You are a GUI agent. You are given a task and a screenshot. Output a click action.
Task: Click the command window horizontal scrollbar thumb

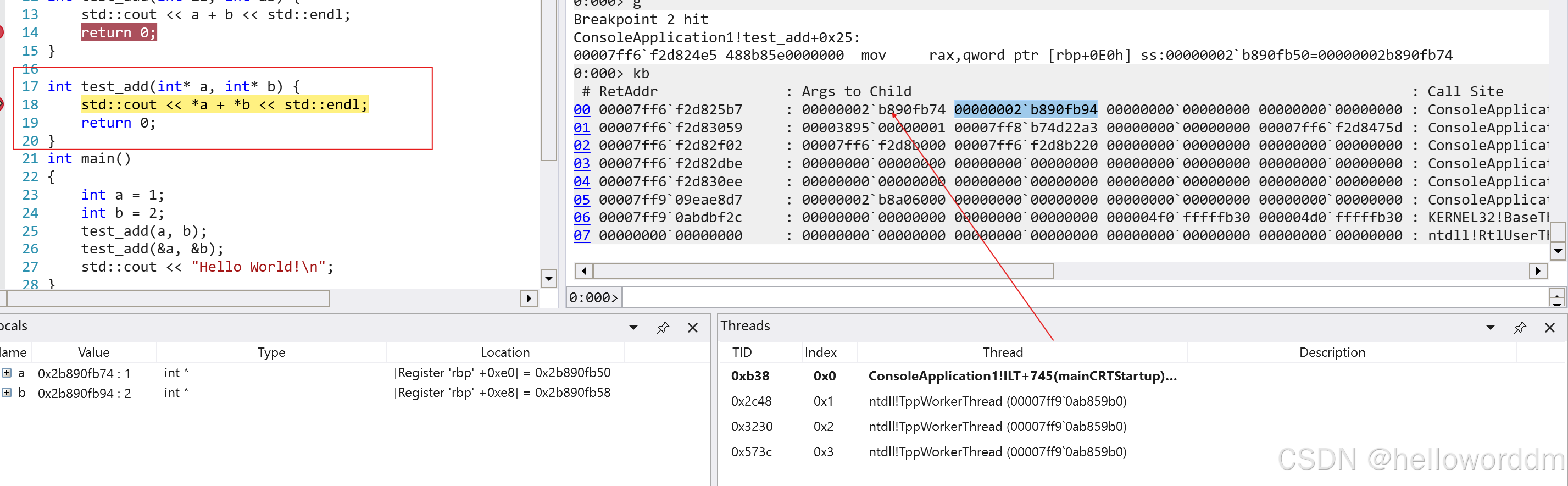[x=824, y=271]
